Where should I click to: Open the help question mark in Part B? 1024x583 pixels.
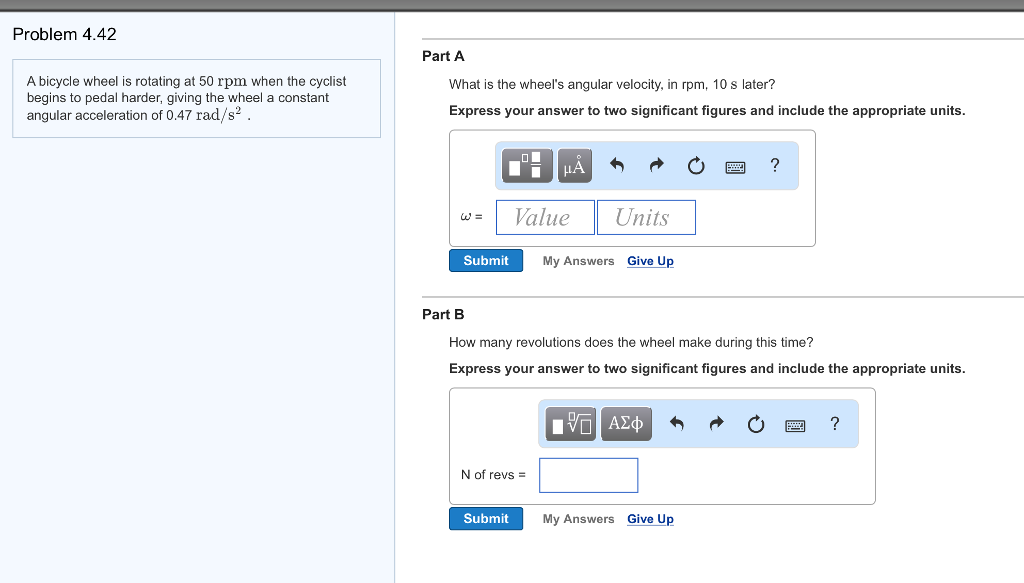pos(835,424)
